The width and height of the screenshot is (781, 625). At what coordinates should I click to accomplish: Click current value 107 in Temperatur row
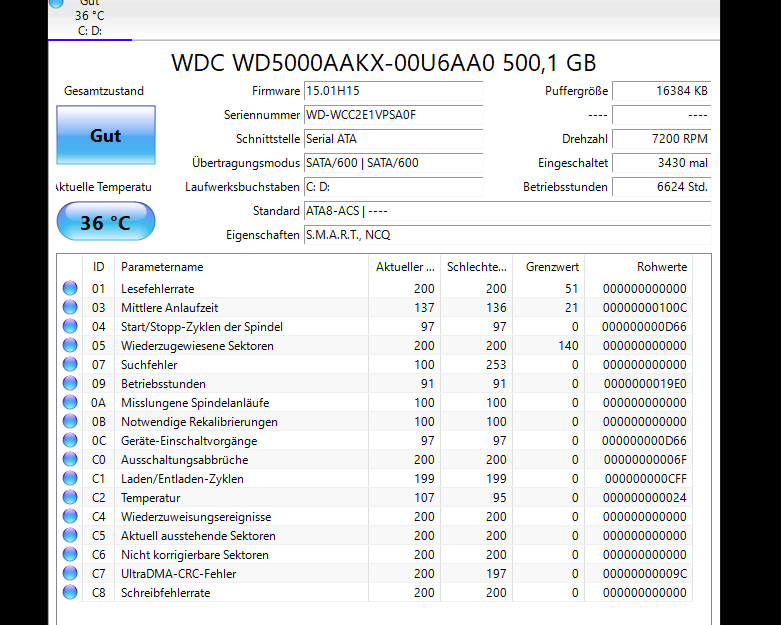pos(424,498)
